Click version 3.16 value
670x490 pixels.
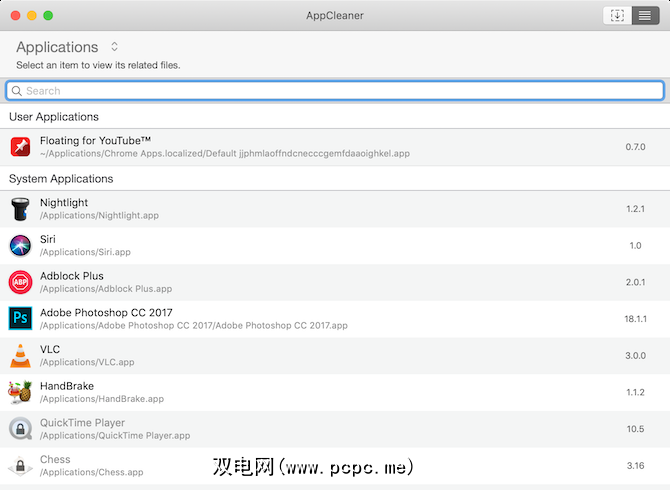click(x=635, y=466)
